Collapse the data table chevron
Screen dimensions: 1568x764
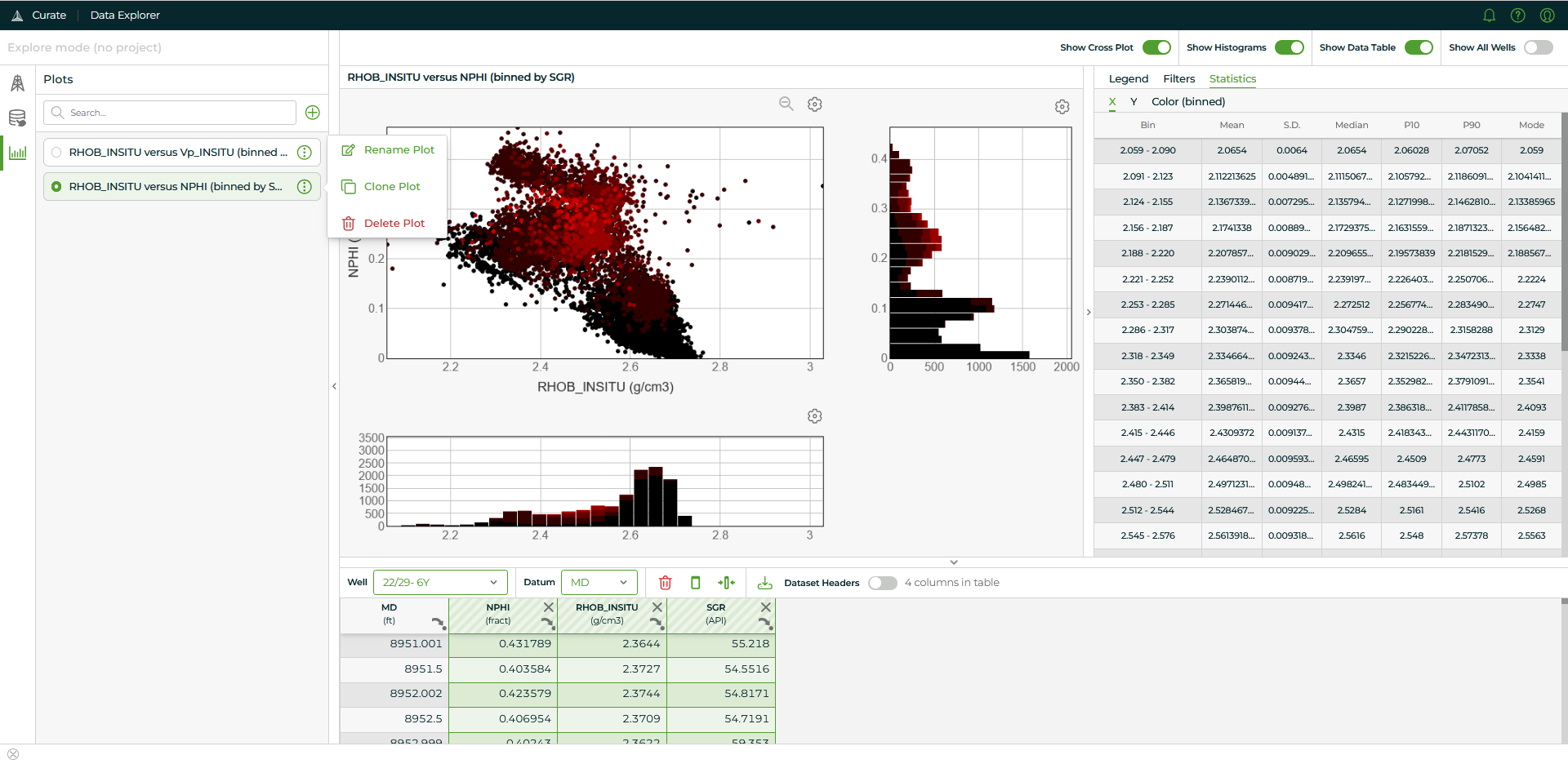tap(953, 562)
